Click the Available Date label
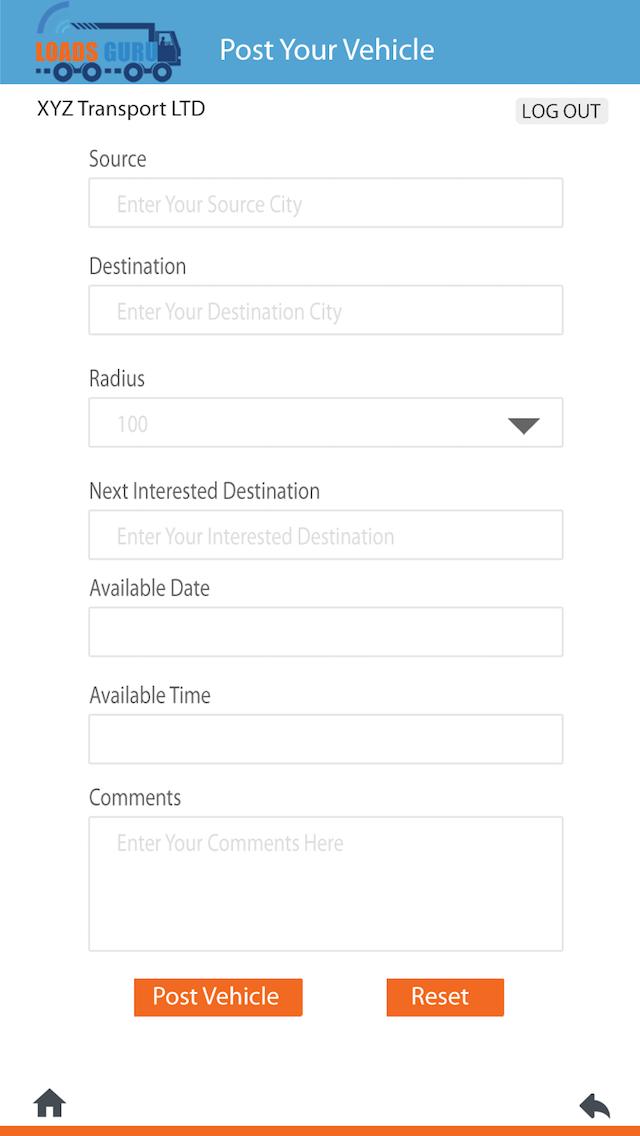Viewport: 640px width, 1136px height. (149, 588)
